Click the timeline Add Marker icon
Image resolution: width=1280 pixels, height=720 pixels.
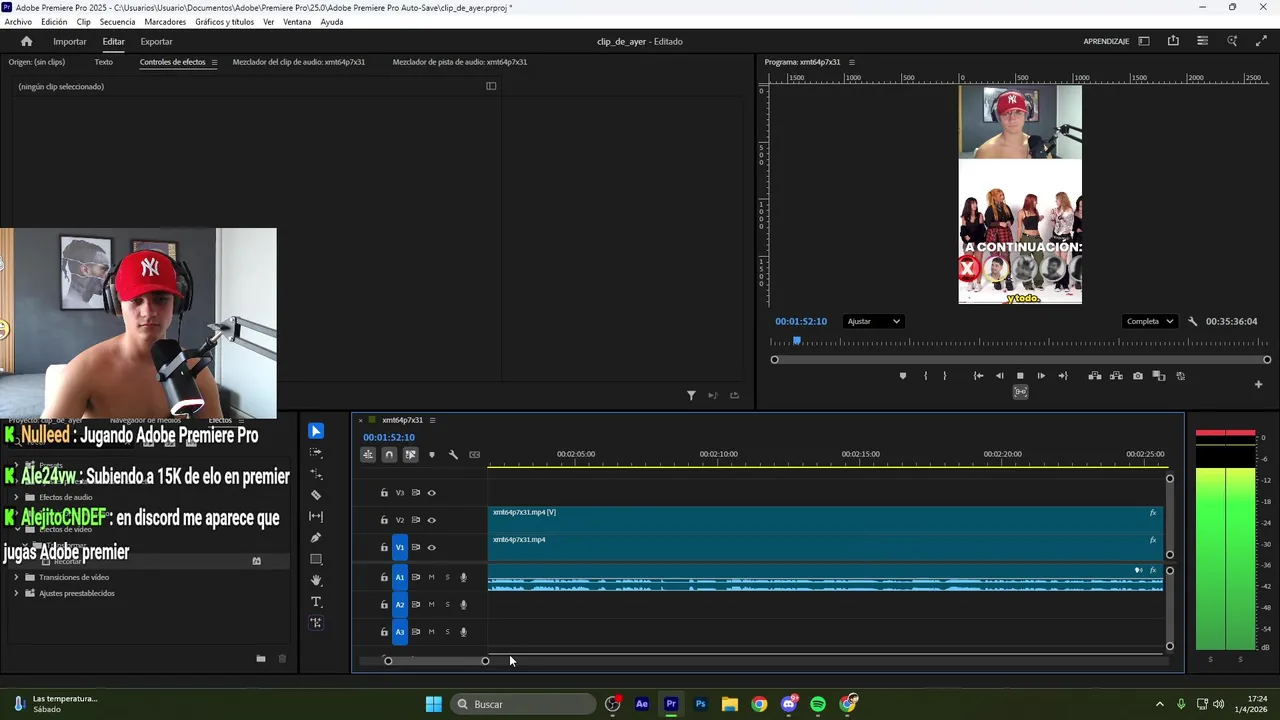tap(431, 455)
